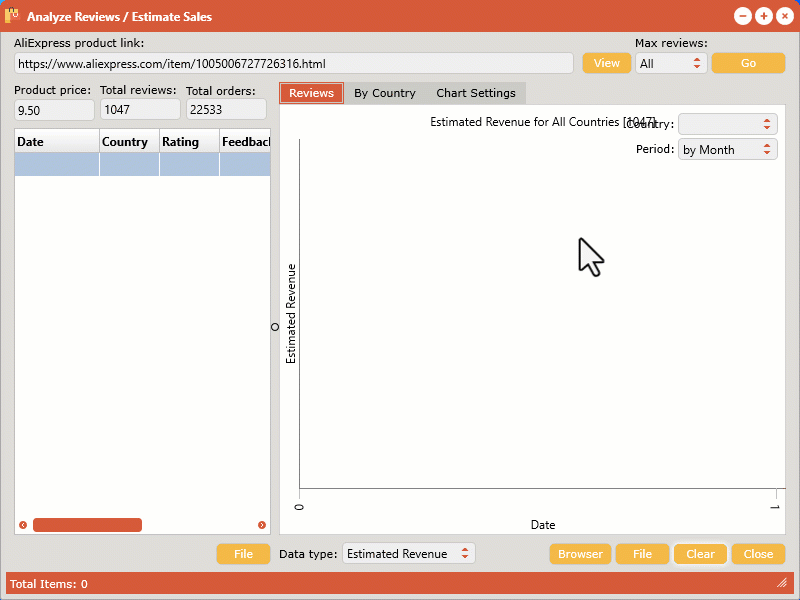Open the Chart Settings tab

476,93
